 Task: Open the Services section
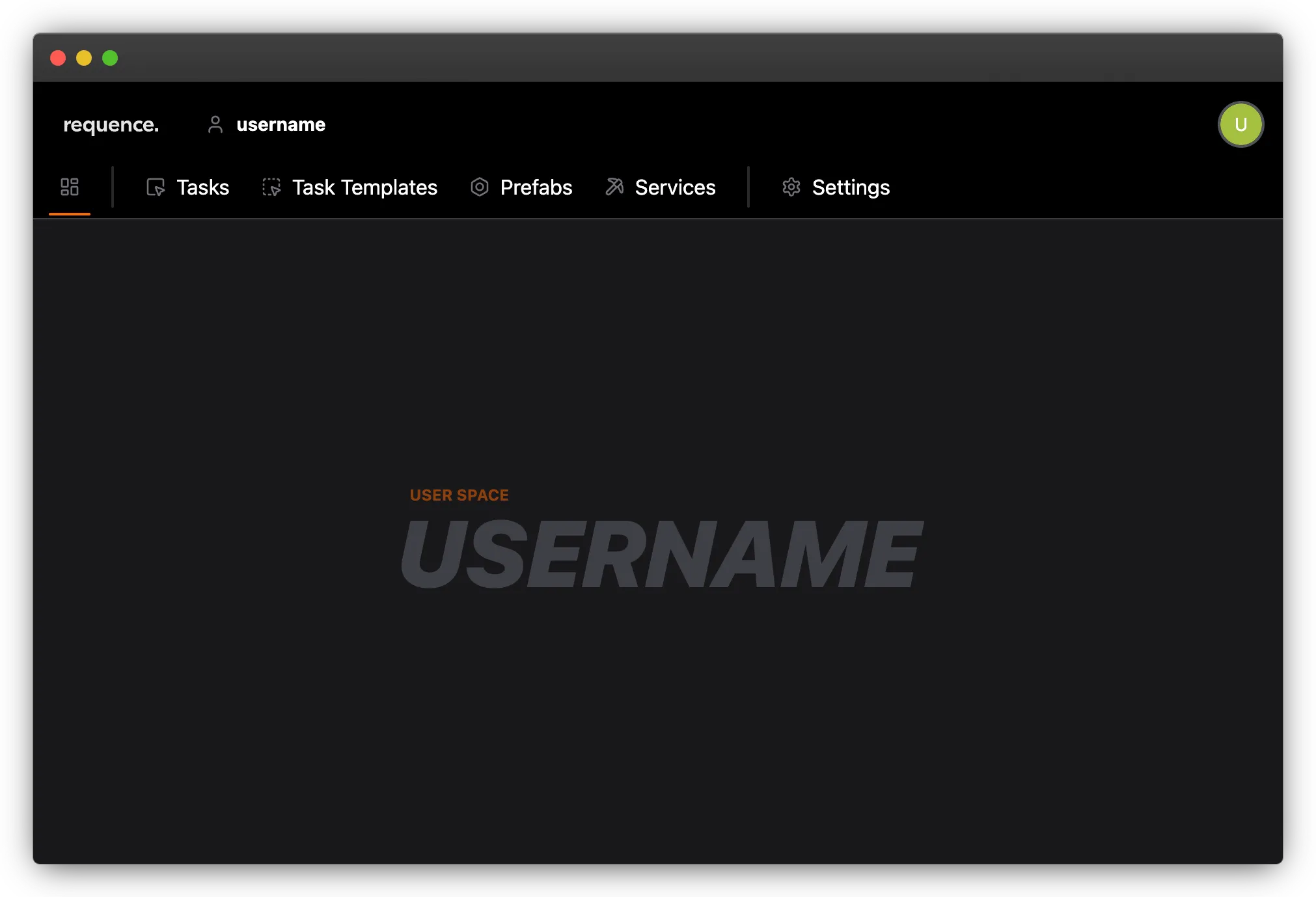point(675,187)
